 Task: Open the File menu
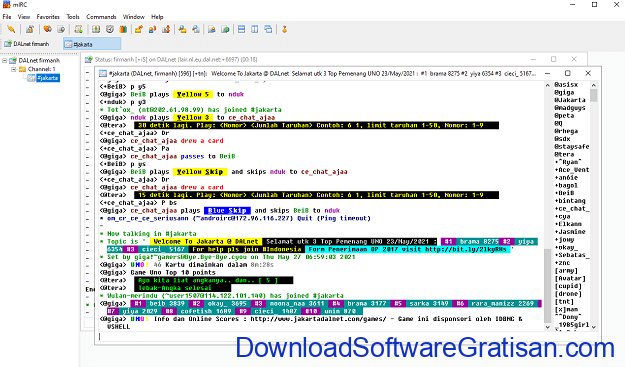[7, 17]
